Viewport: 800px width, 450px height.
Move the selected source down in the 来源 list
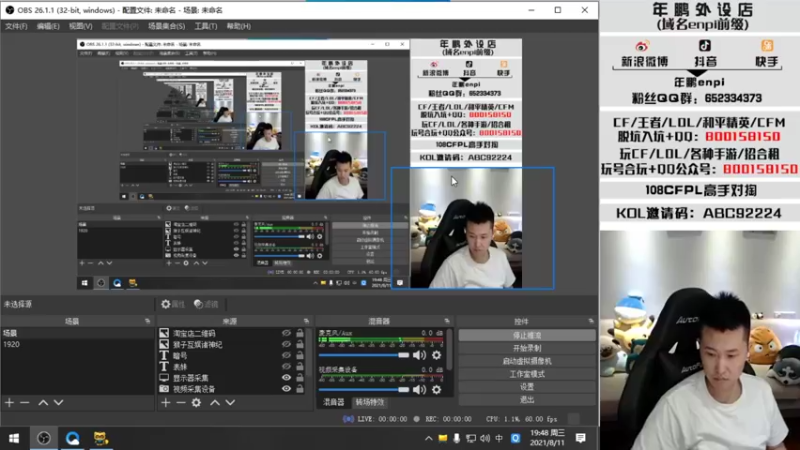[x=231, y=403]
